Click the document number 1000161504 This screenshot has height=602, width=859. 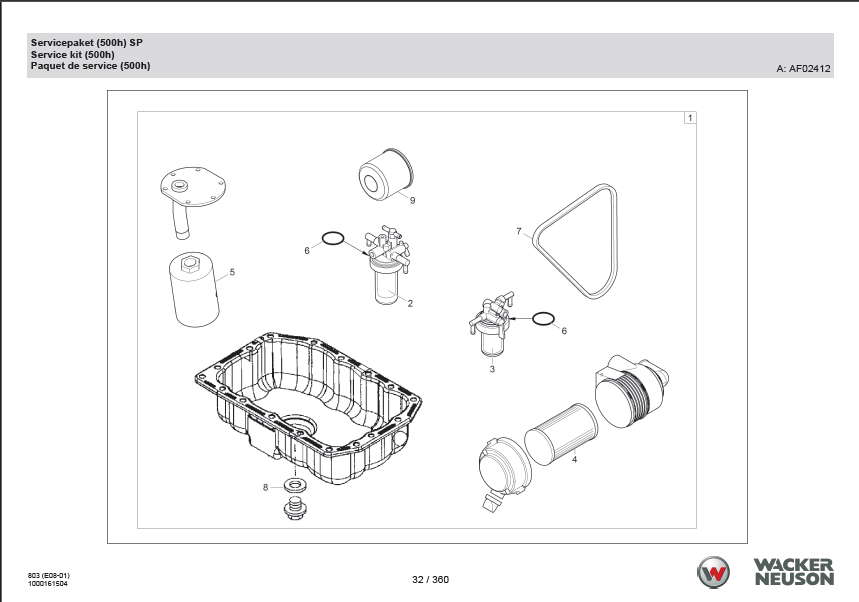coord(50,583)
